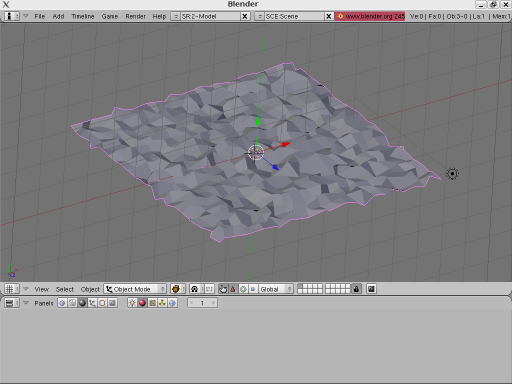Image resolution: width=512 pixels, height=384 pixels.
Task: Toggle the first layer button in right group
Action: [x=328, y=287]
